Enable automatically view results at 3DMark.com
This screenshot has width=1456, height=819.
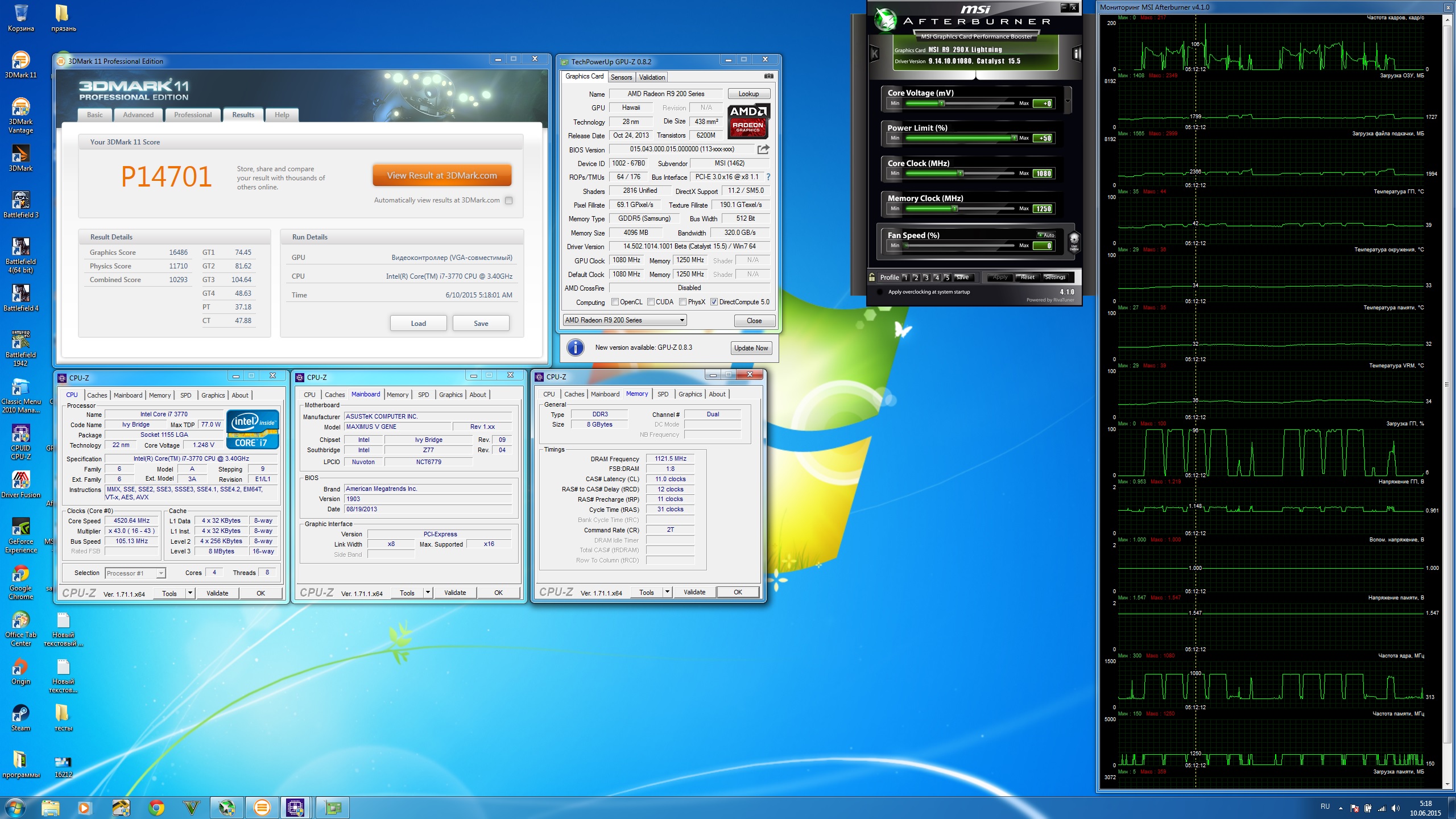click(x=509, y=200)
